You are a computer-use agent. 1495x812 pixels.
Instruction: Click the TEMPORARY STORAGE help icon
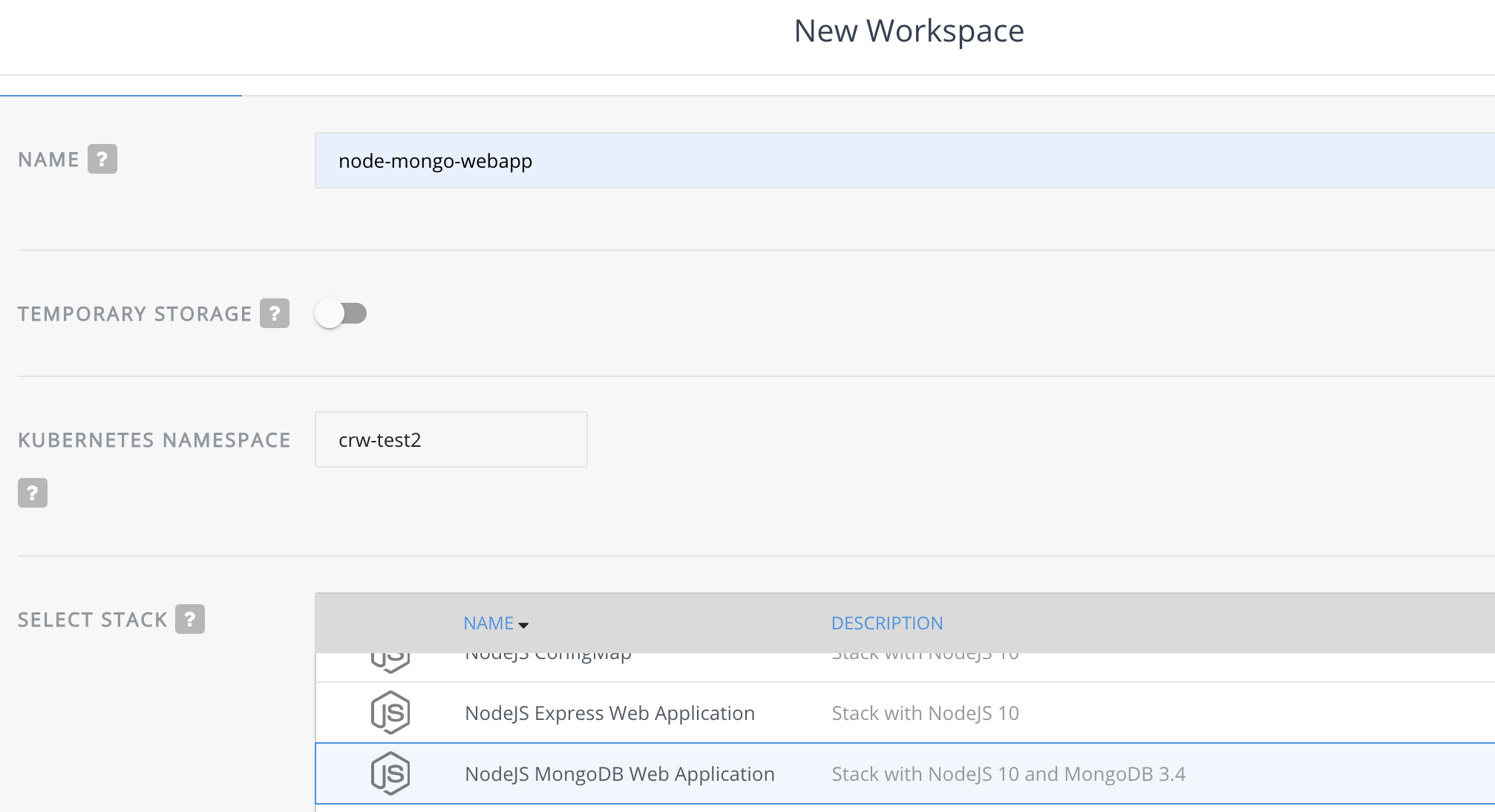pyautogui.click(x=273, y=313)
